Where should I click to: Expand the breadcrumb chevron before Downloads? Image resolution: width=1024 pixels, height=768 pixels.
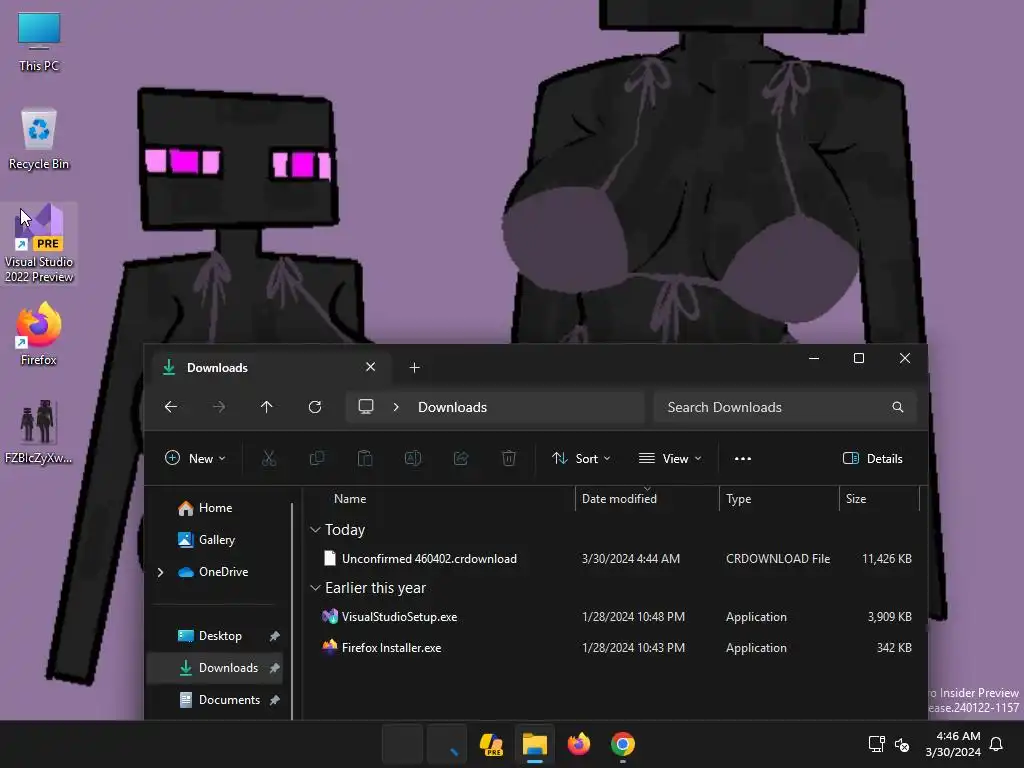click(396, 407)
